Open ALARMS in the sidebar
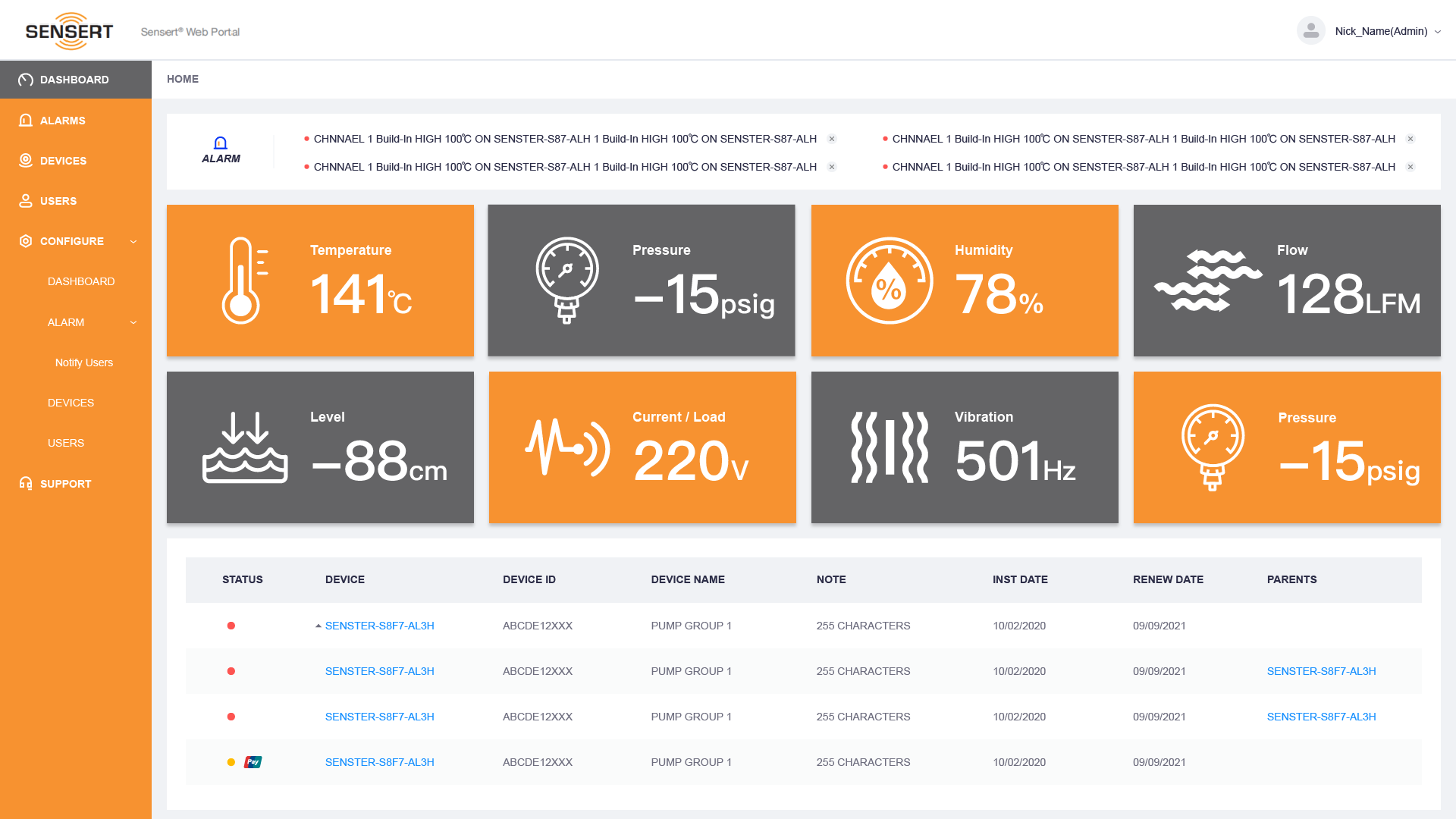Screen dimensions: 1456x819 click(x=62, y=121)
